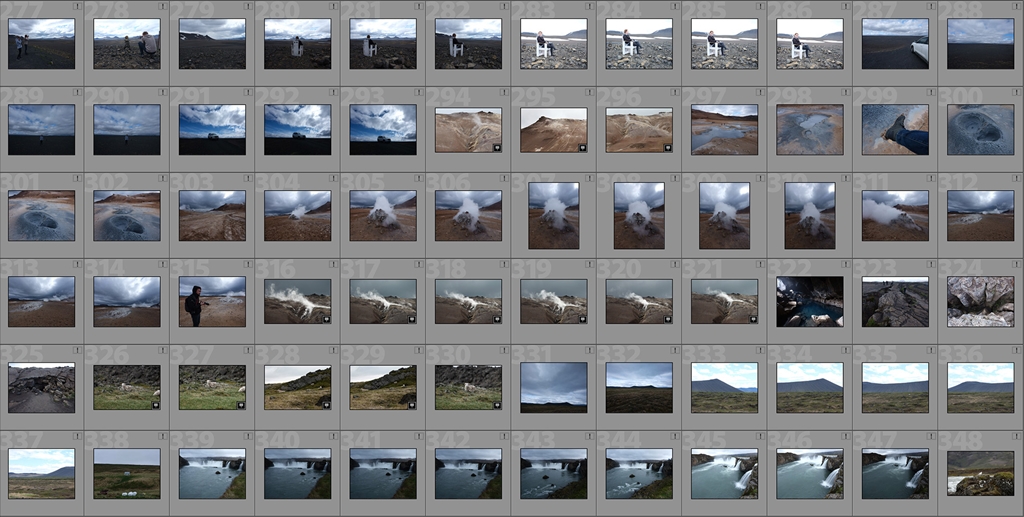Click the metadata warning icon on cell 305

[x=418, y=178]
